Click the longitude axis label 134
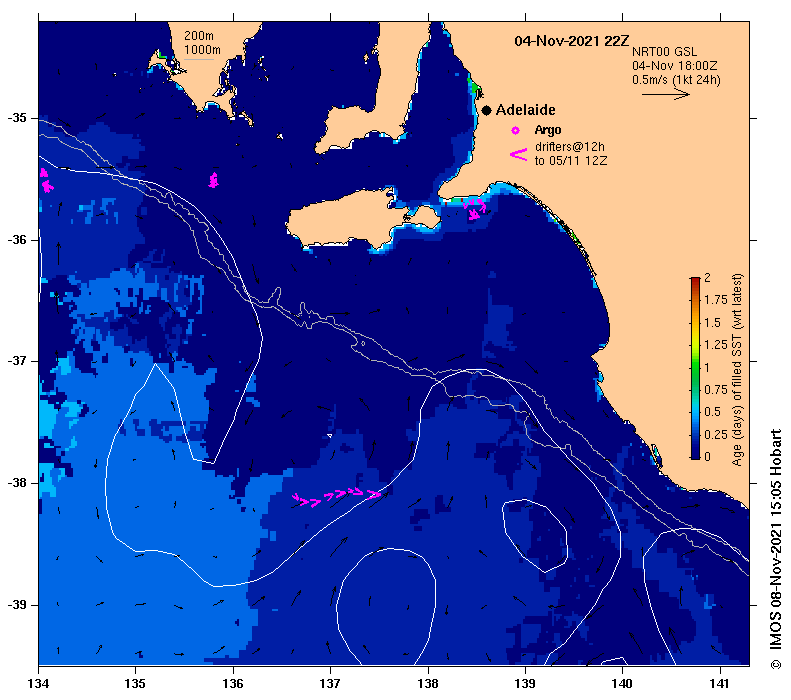Screen dimensions: 791x700 pos(38,684)
